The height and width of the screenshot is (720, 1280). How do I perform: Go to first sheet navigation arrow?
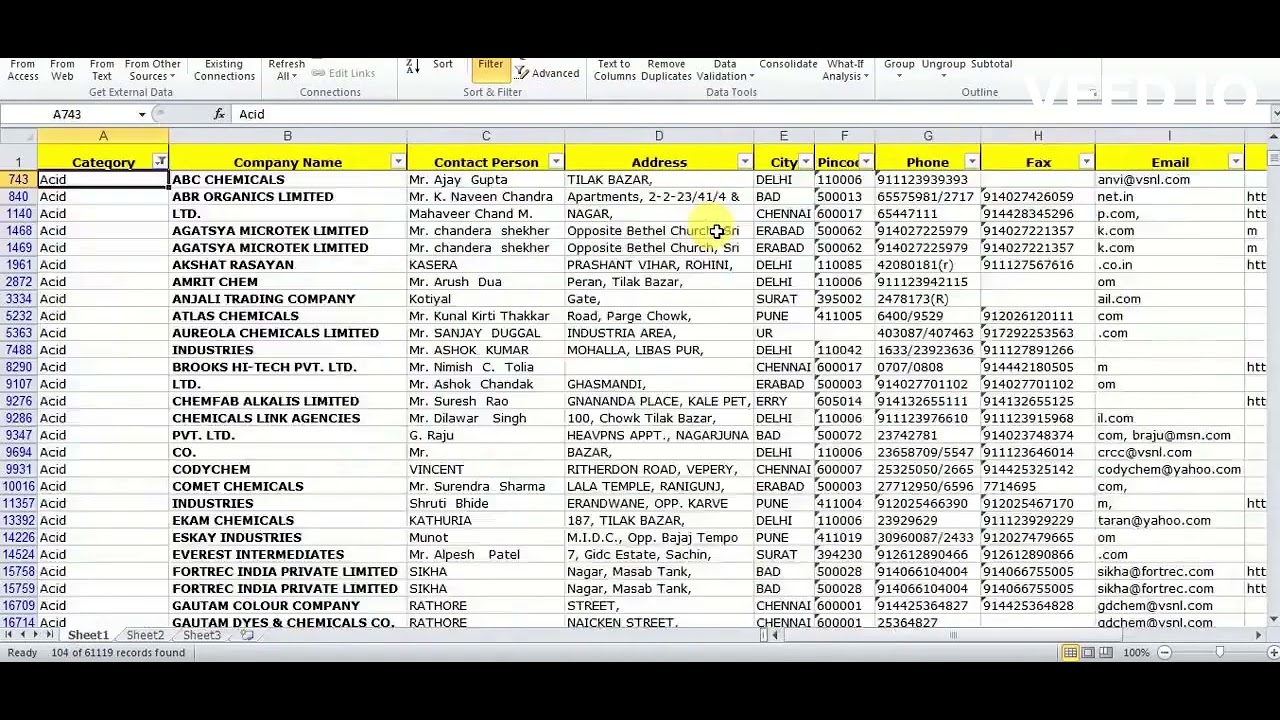(x=10, y=635)
